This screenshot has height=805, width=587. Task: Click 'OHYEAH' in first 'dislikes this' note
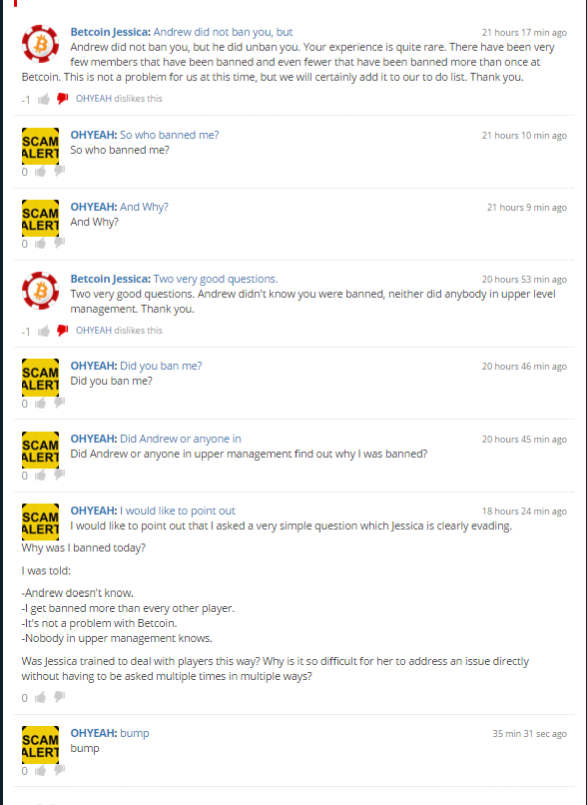click(x=93, y=99)
